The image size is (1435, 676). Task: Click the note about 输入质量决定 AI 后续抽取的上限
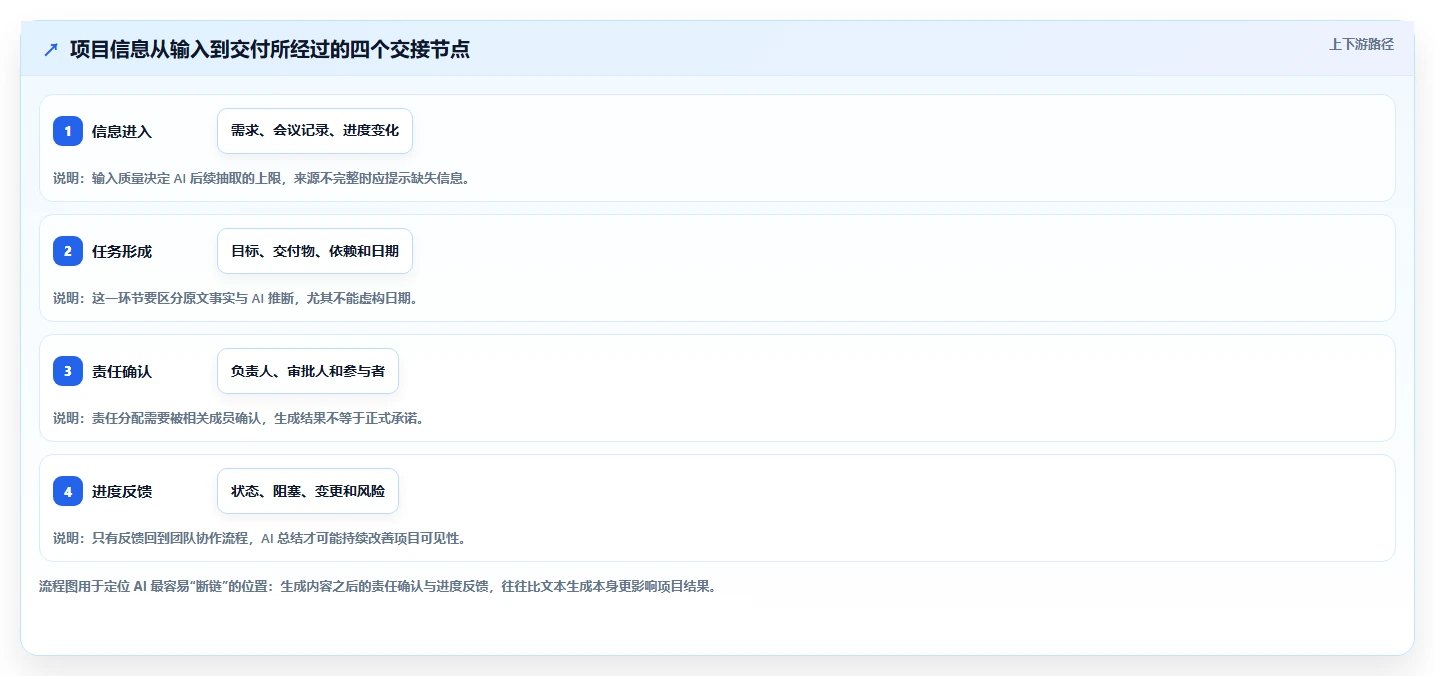pos(261,178)
